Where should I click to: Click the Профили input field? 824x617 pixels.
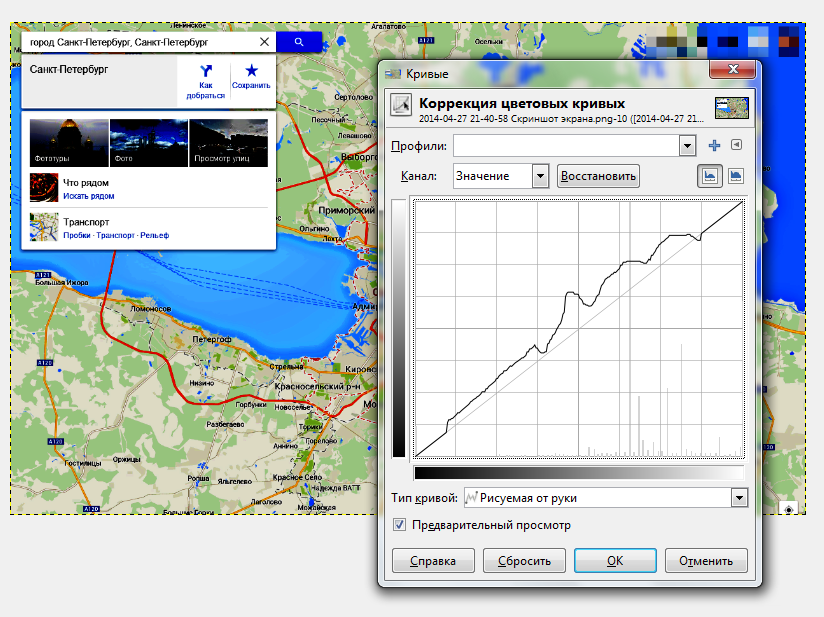[566, 146]
